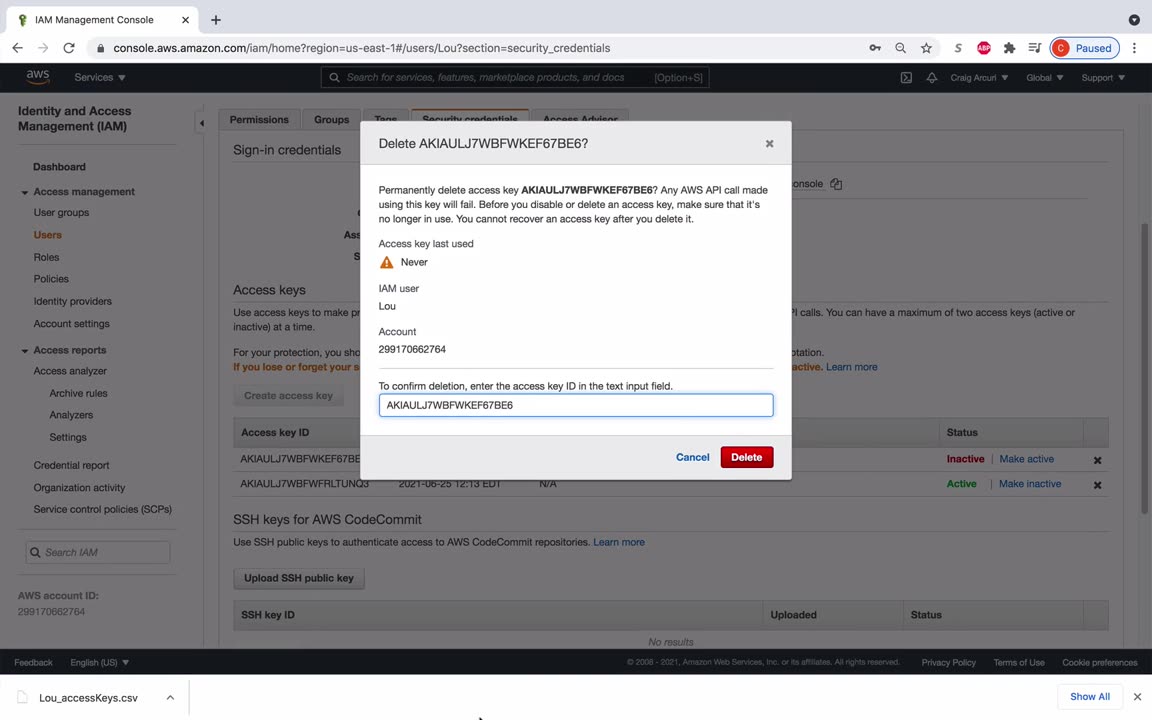Open Identity providers in sidebar

coord(73,301)
